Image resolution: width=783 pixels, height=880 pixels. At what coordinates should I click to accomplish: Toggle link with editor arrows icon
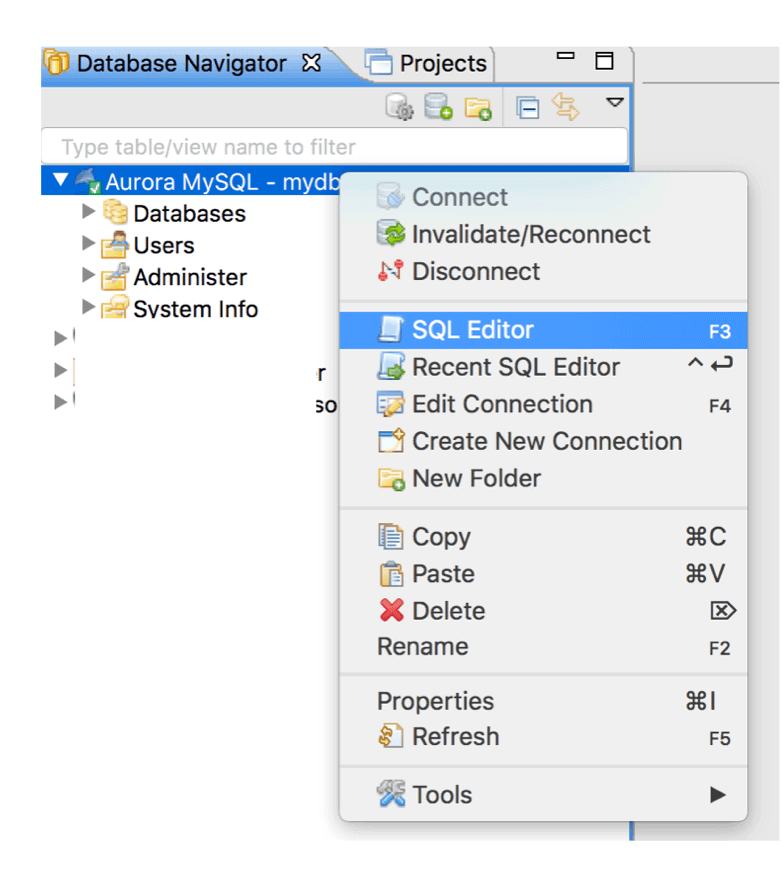point(565,107)
